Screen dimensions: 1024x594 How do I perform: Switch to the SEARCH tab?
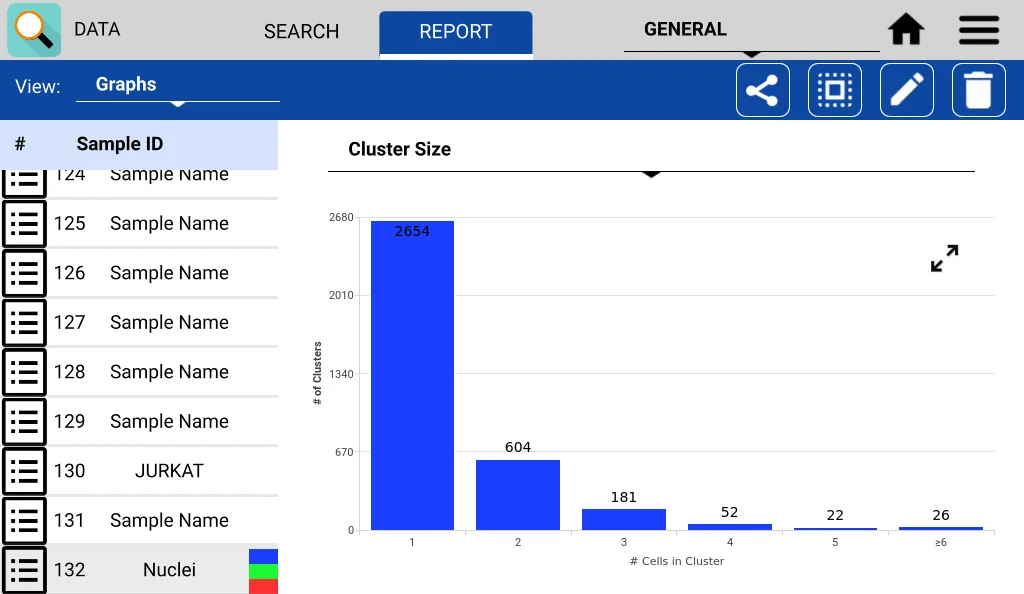[x=301, y=31]
